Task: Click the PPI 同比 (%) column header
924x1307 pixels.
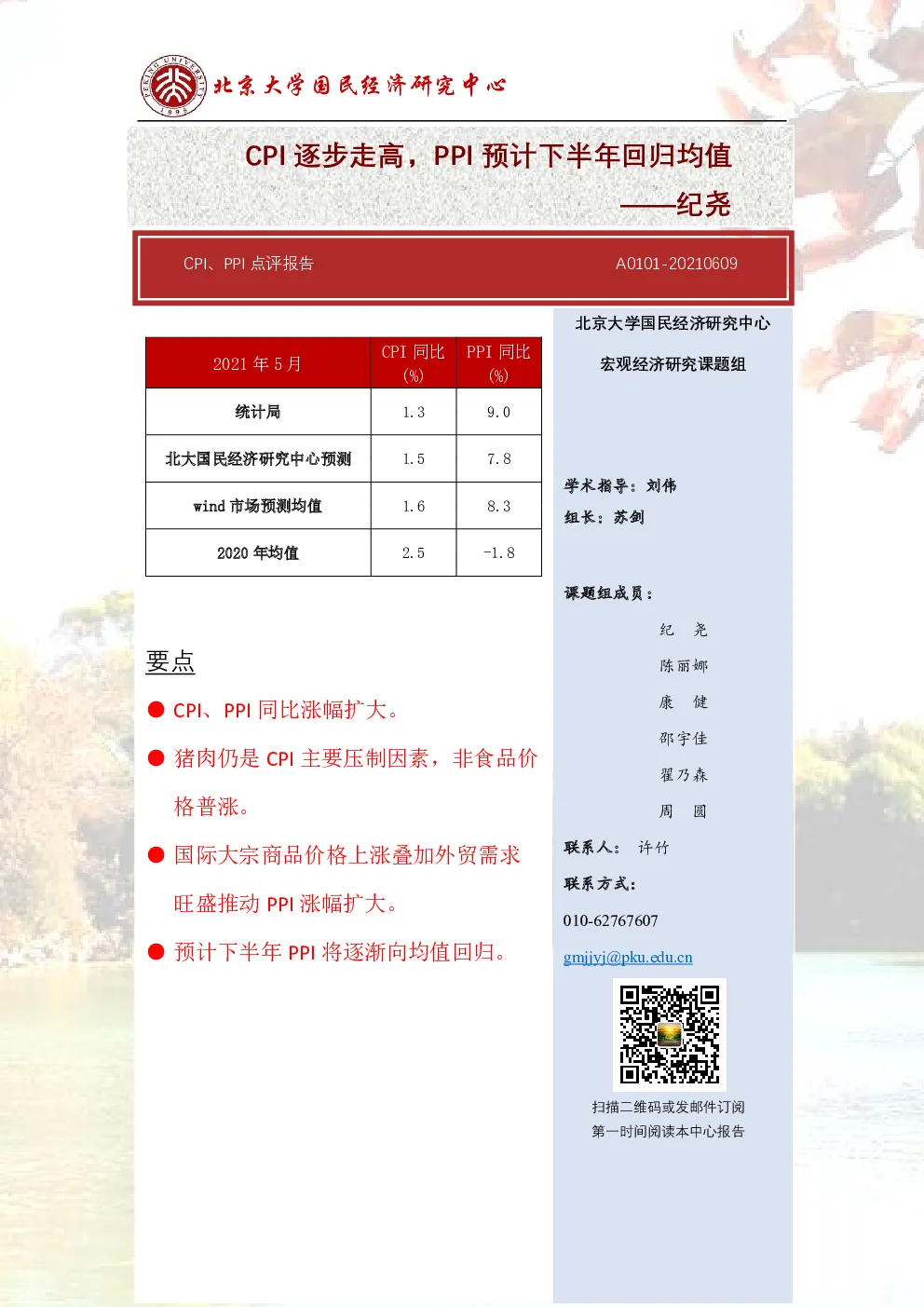Action: [x=498, y=363]
